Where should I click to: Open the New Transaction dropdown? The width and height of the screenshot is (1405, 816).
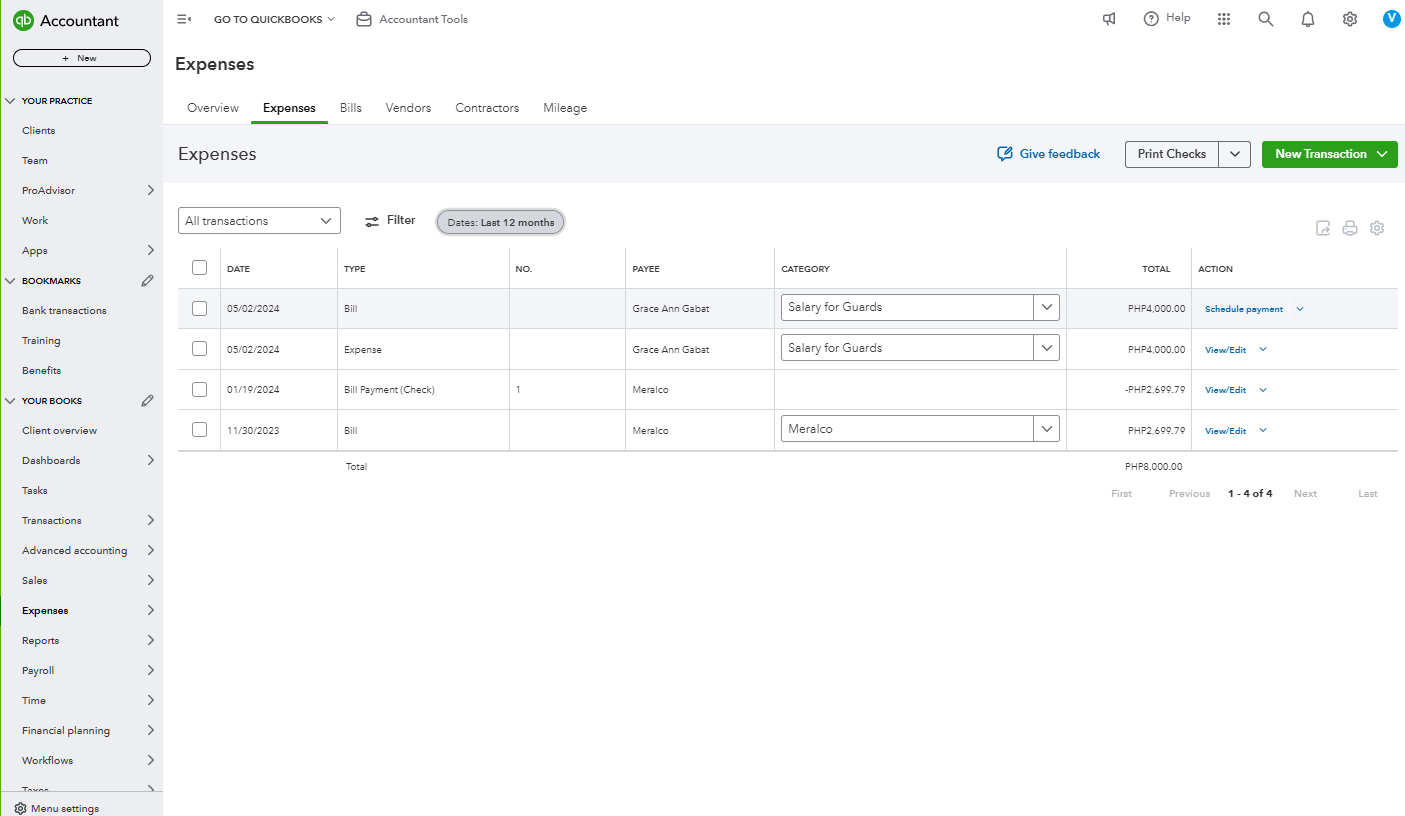point(1330,154)
